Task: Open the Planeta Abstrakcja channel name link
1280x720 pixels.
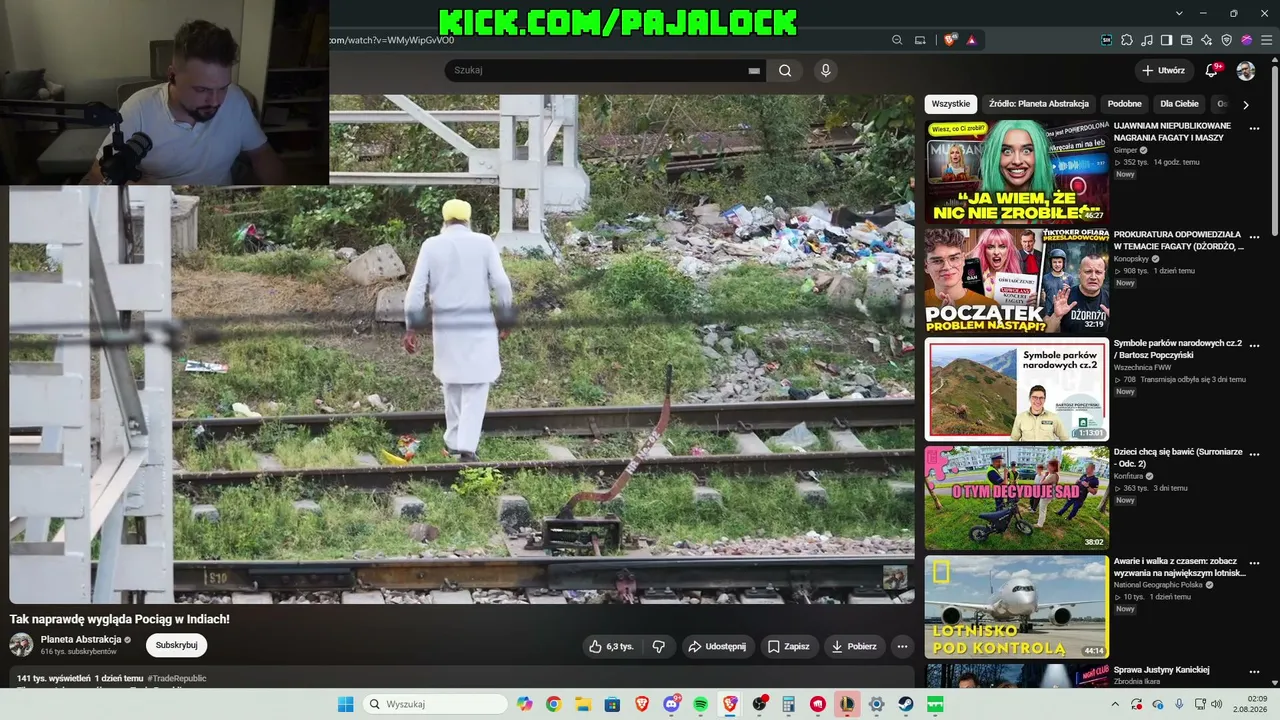Action: pyautogui.click(x=81, y=639)
